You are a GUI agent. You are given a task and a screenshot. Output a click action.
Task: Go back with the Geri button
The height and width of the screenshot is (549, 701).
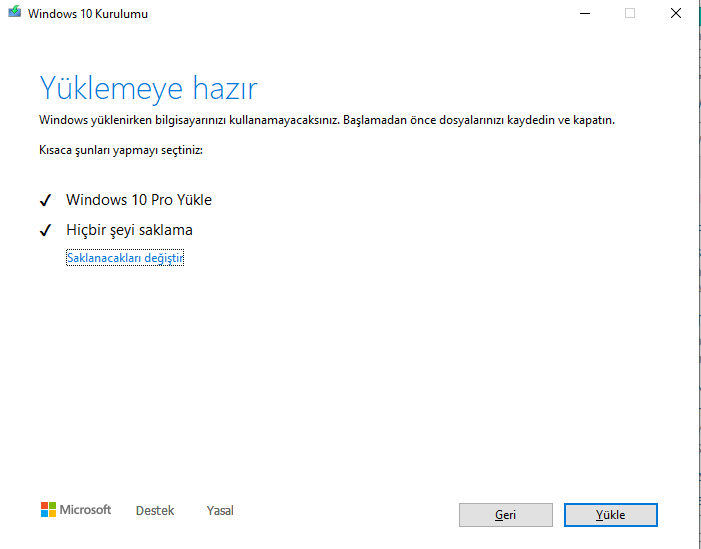click(x=506, y=515)
